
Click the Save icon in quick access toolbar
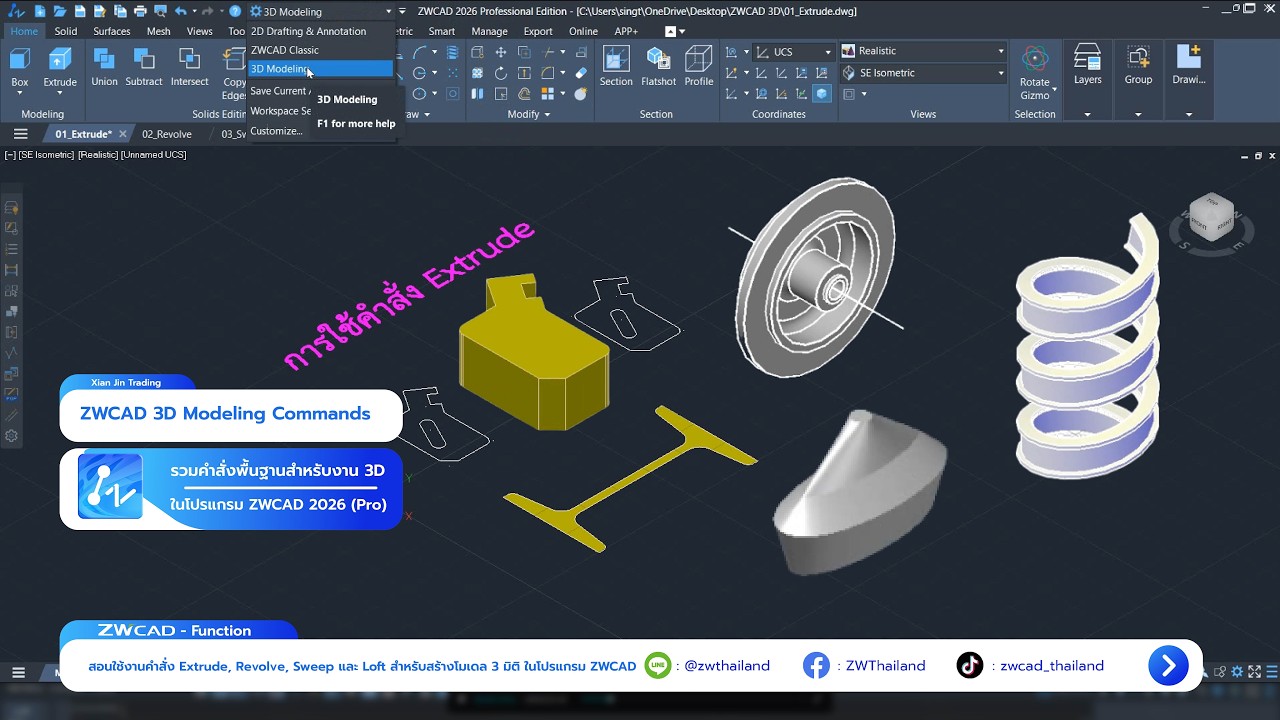point(80,11)
